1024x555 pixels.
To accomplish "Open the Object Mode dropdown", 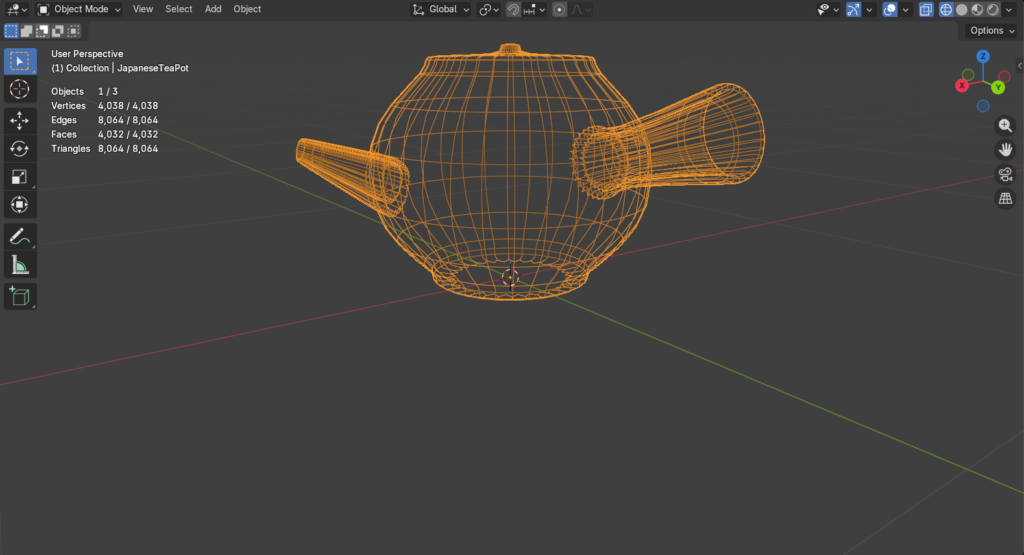I will [x=79, y=9].
